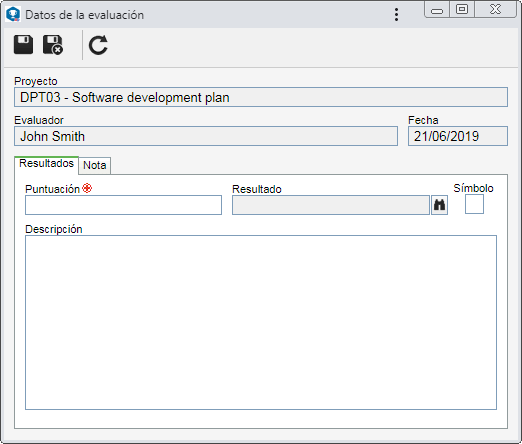
Task: Click the application logo in the title bar
Action: point(13,15)
